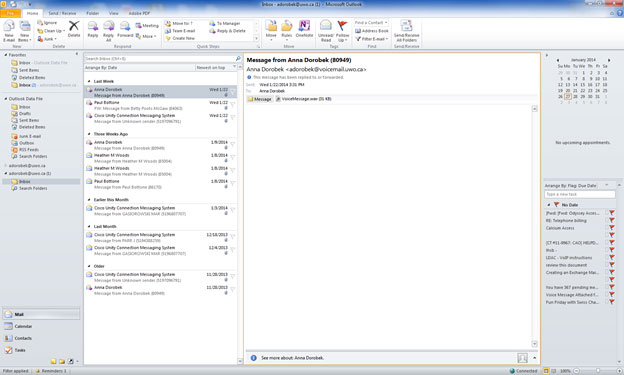Mark 'review this document' task complete
The image size is (624, 375).
point(612,265)
